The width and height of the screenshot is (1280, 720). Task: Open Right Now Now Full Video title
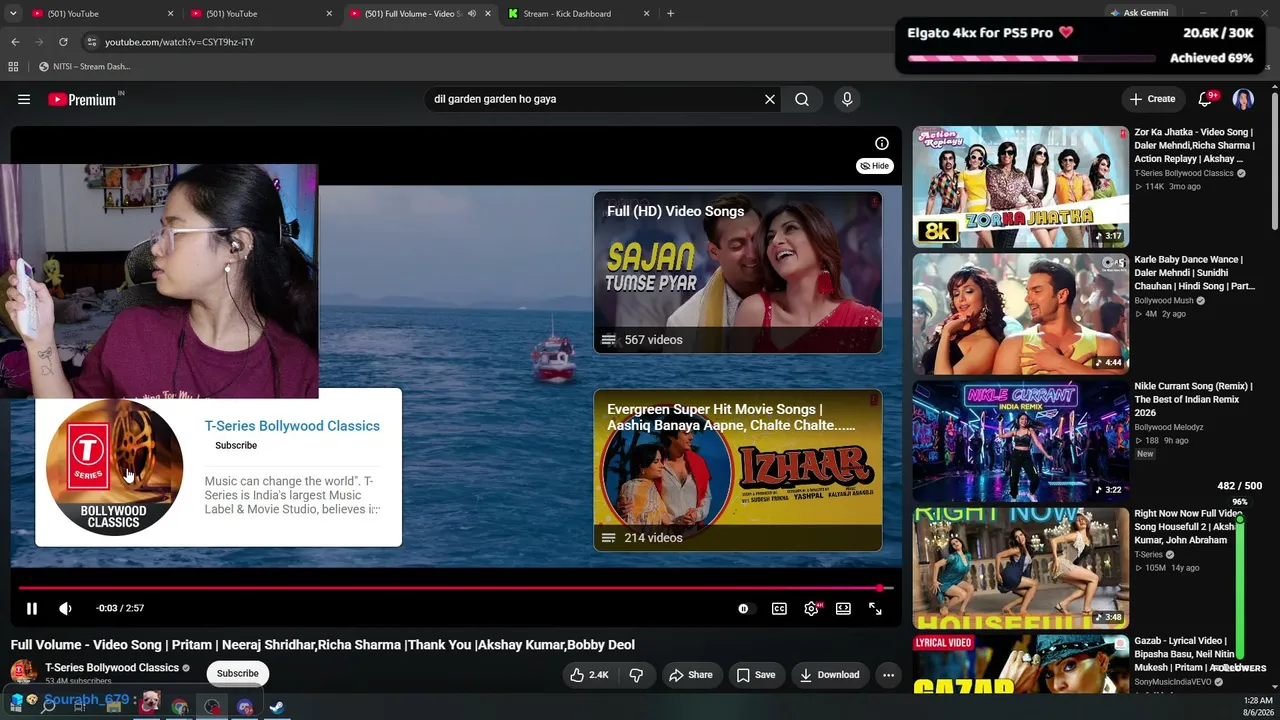point(1188,527)
